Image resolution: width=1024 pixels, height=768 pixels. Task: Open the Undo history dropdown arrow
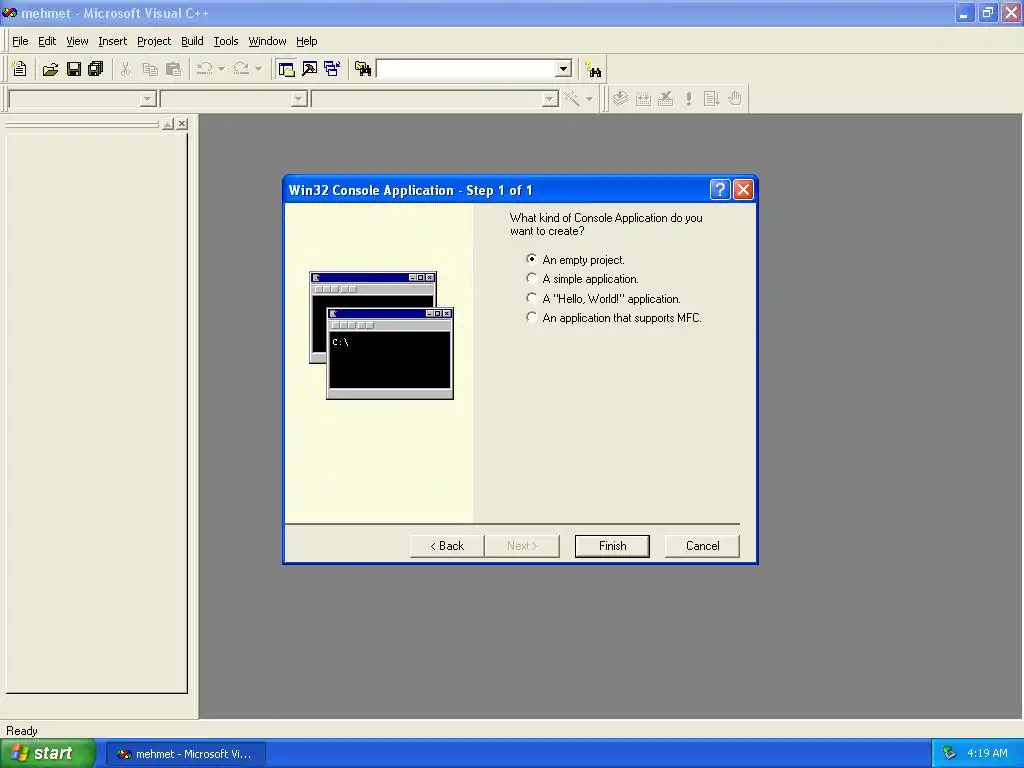click(221, 69)
